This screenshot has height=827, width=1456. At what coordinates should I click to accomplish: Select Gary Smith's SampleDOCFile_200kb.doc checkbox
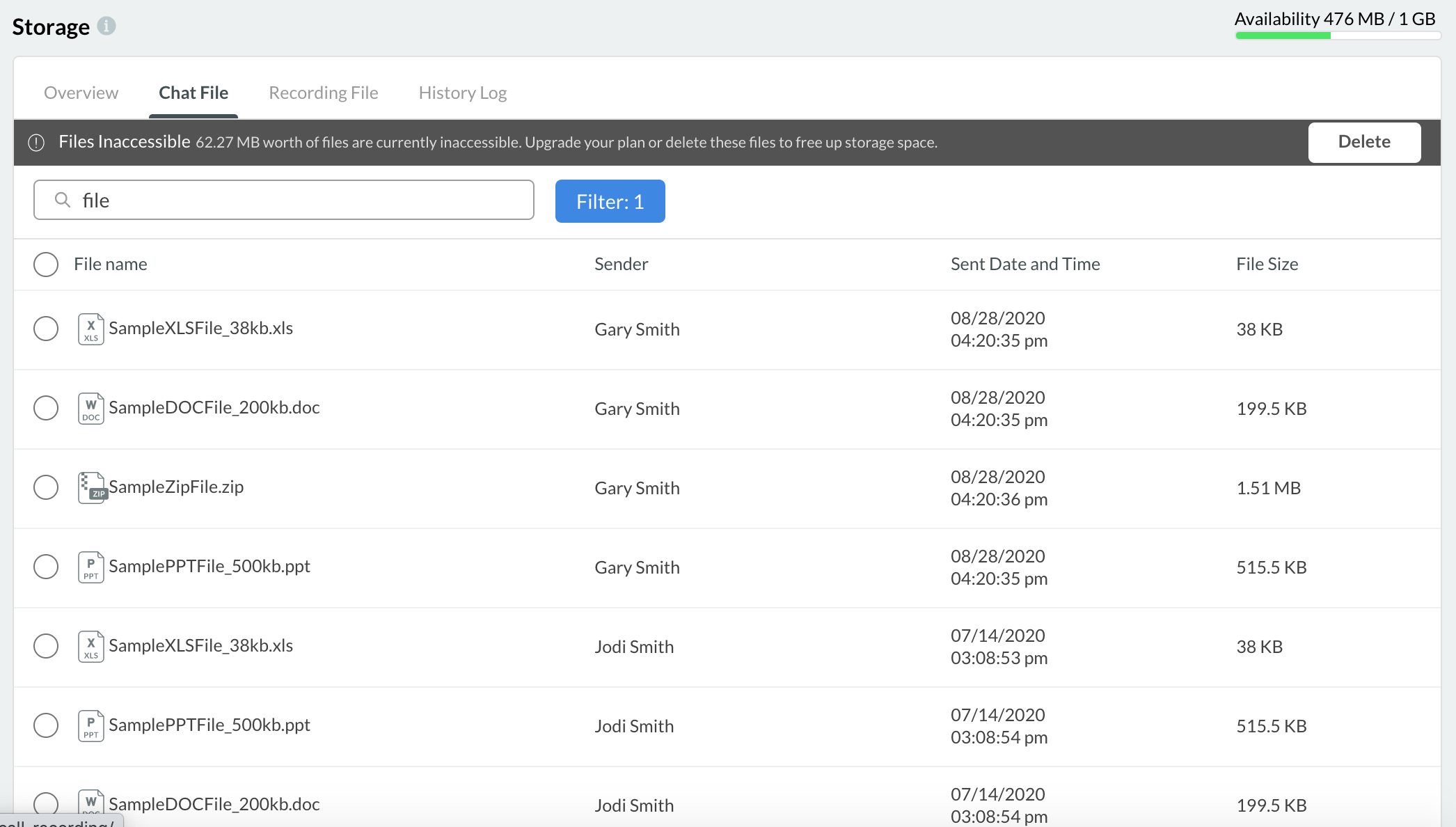(46, 408)
